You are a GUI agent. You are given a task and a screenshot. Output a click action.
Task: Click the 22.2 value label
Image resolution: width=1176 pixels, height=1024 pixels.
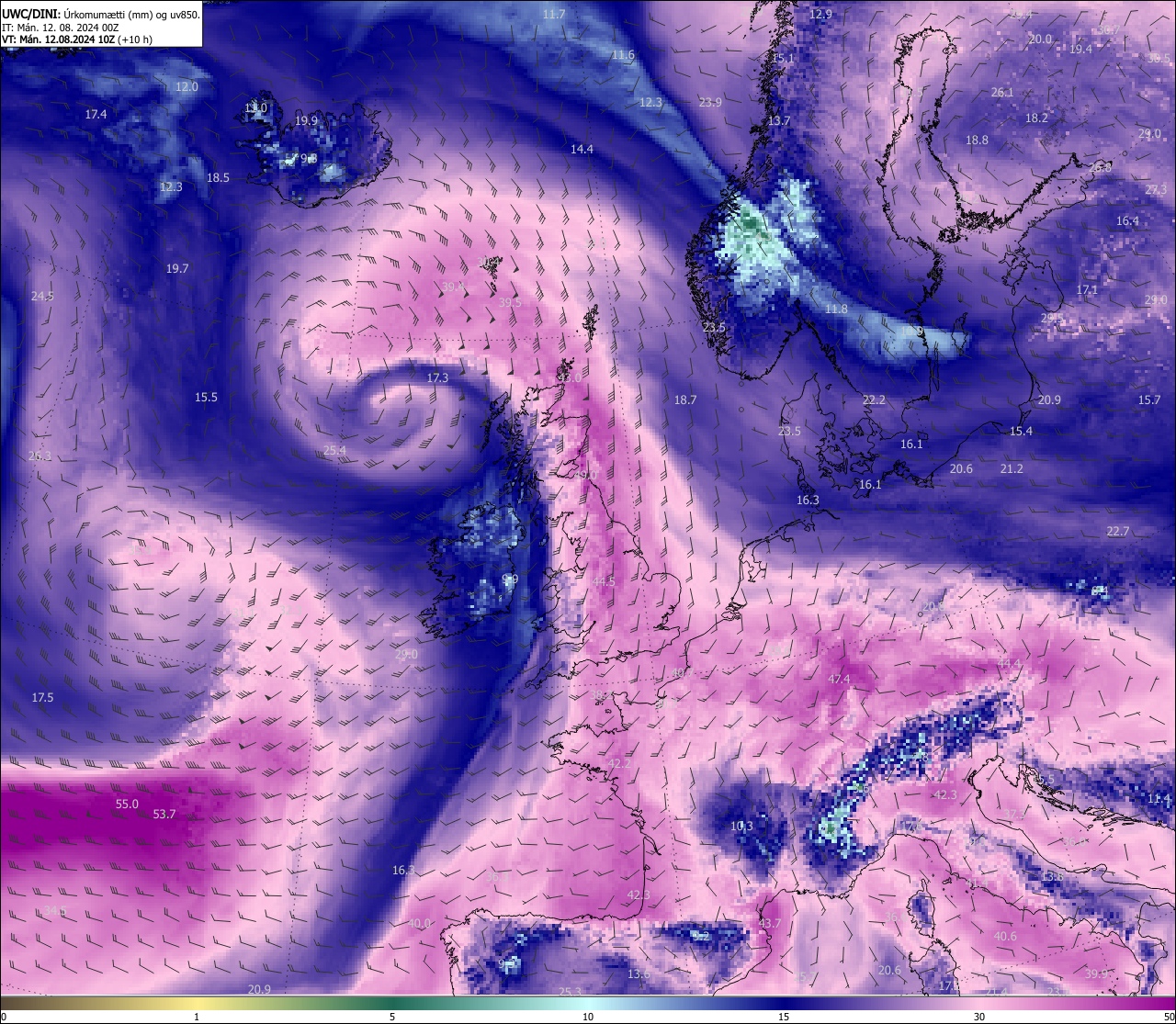pos(874,399)
